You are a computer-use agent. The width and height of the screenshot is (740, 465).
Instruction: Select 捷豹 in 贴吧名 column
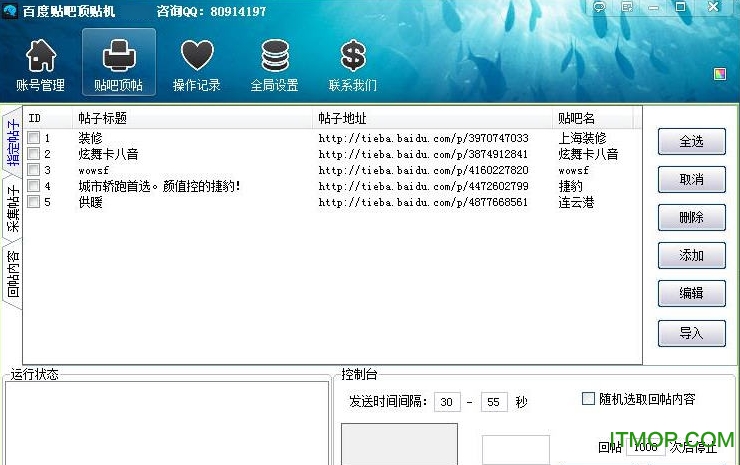pyautogui.click(x=571, y=186)
